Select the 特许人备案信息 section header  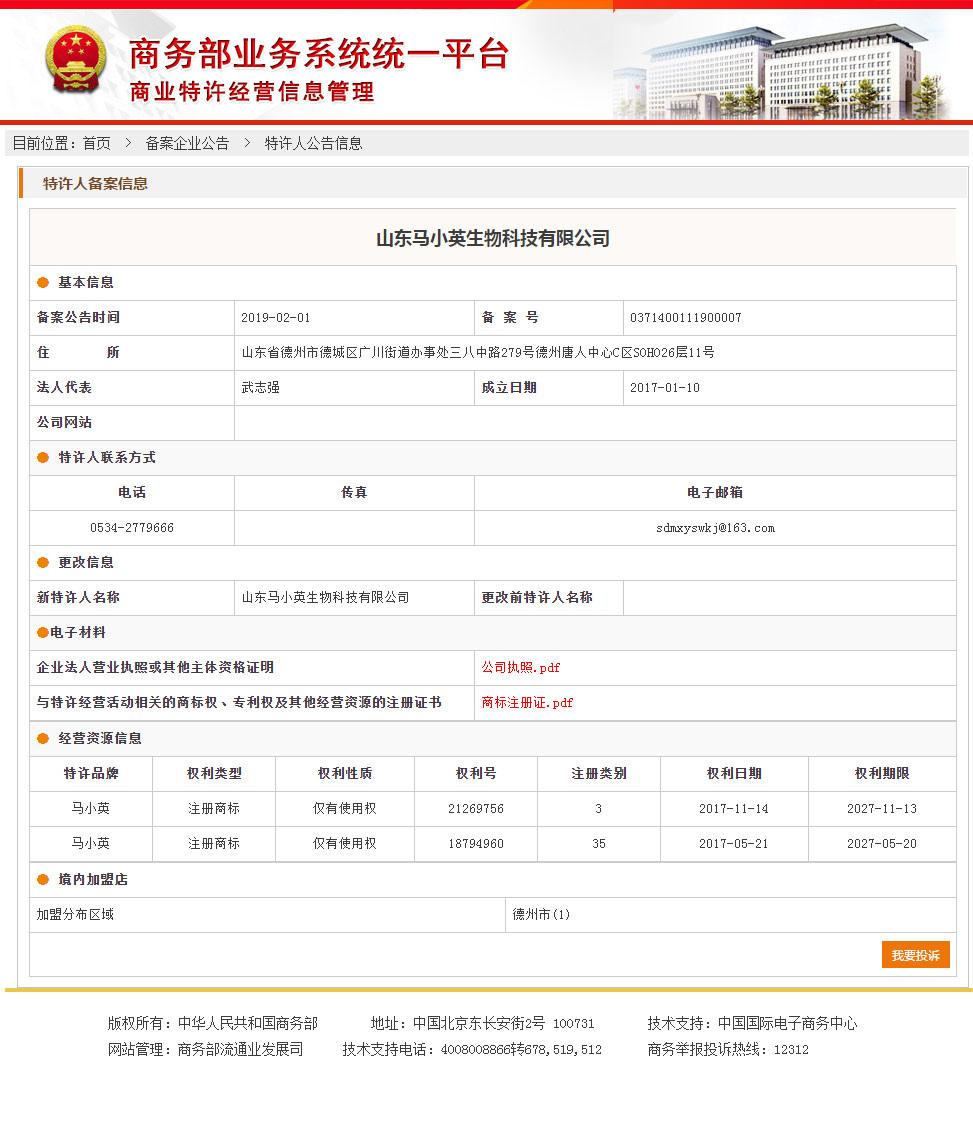[95, 184]
